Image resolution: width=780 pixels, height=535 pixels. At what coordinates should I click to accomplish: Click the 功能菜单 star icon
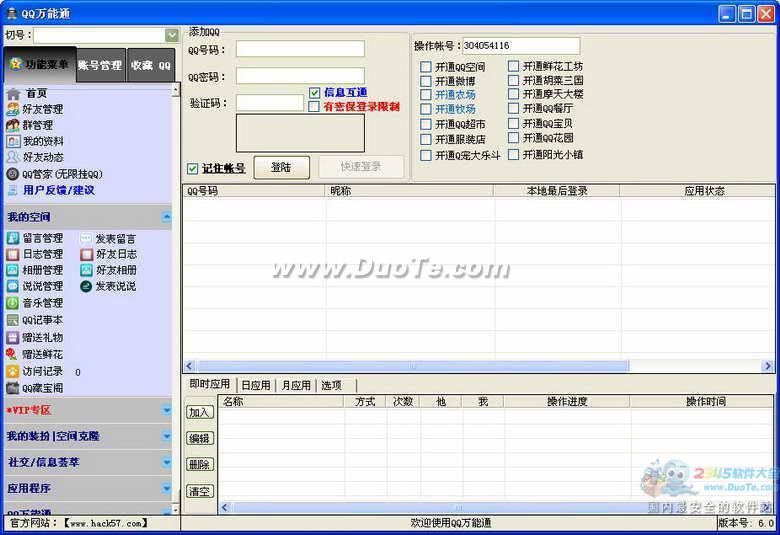[x=16, y=64]
